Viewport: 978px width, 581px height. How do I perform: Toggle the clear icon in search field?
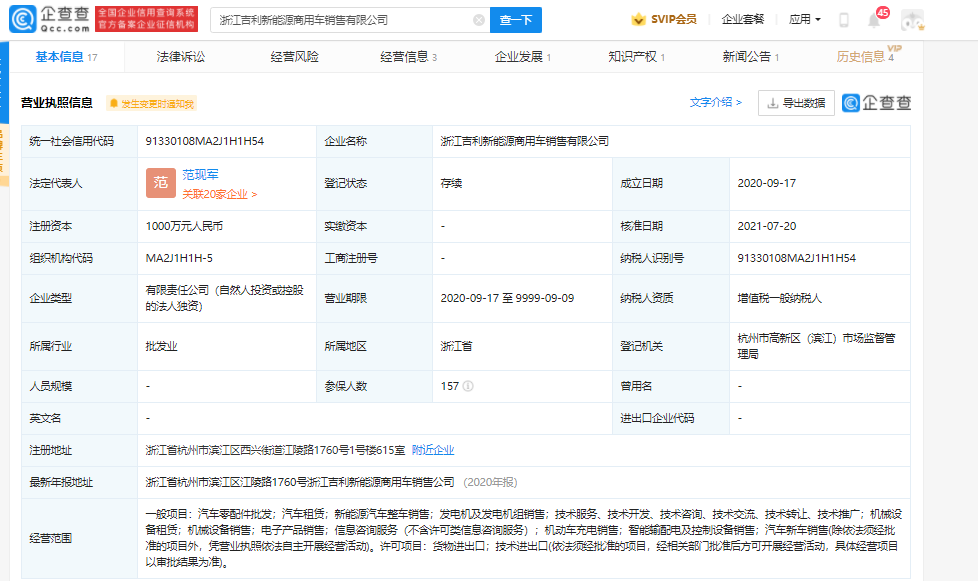click(x=478, y=19)
